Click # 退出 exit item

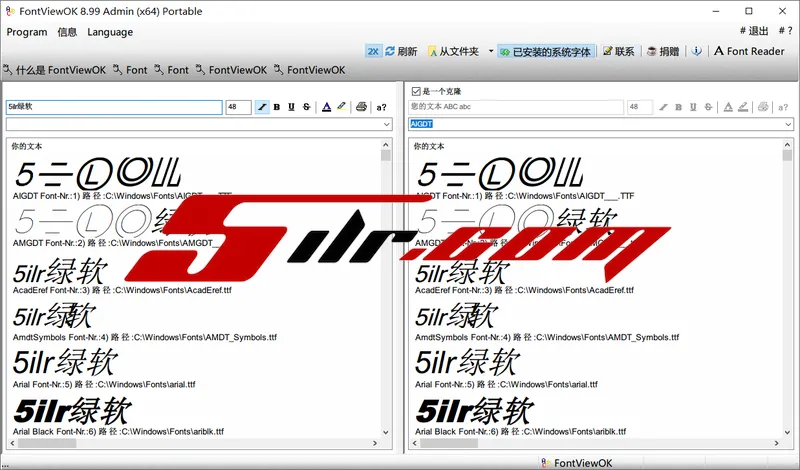click(754, 31)
